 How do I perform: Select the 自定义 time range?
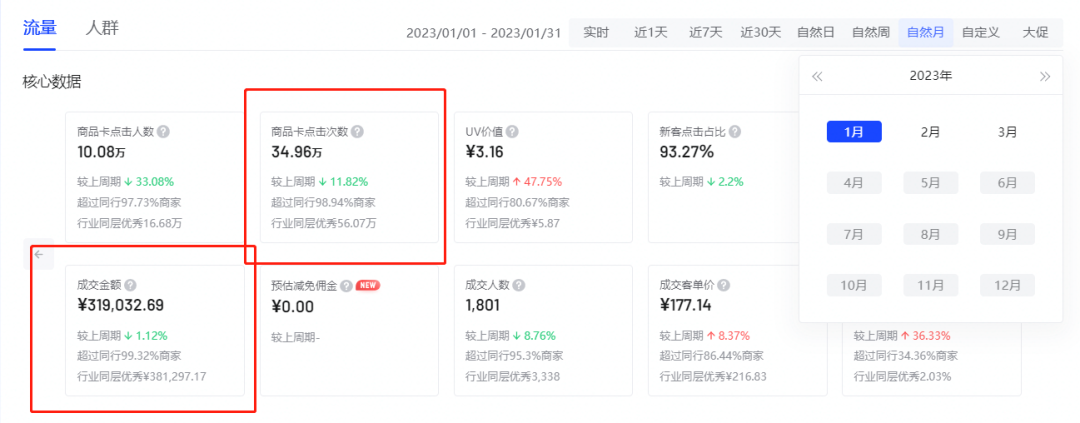[x=981, y=32]
